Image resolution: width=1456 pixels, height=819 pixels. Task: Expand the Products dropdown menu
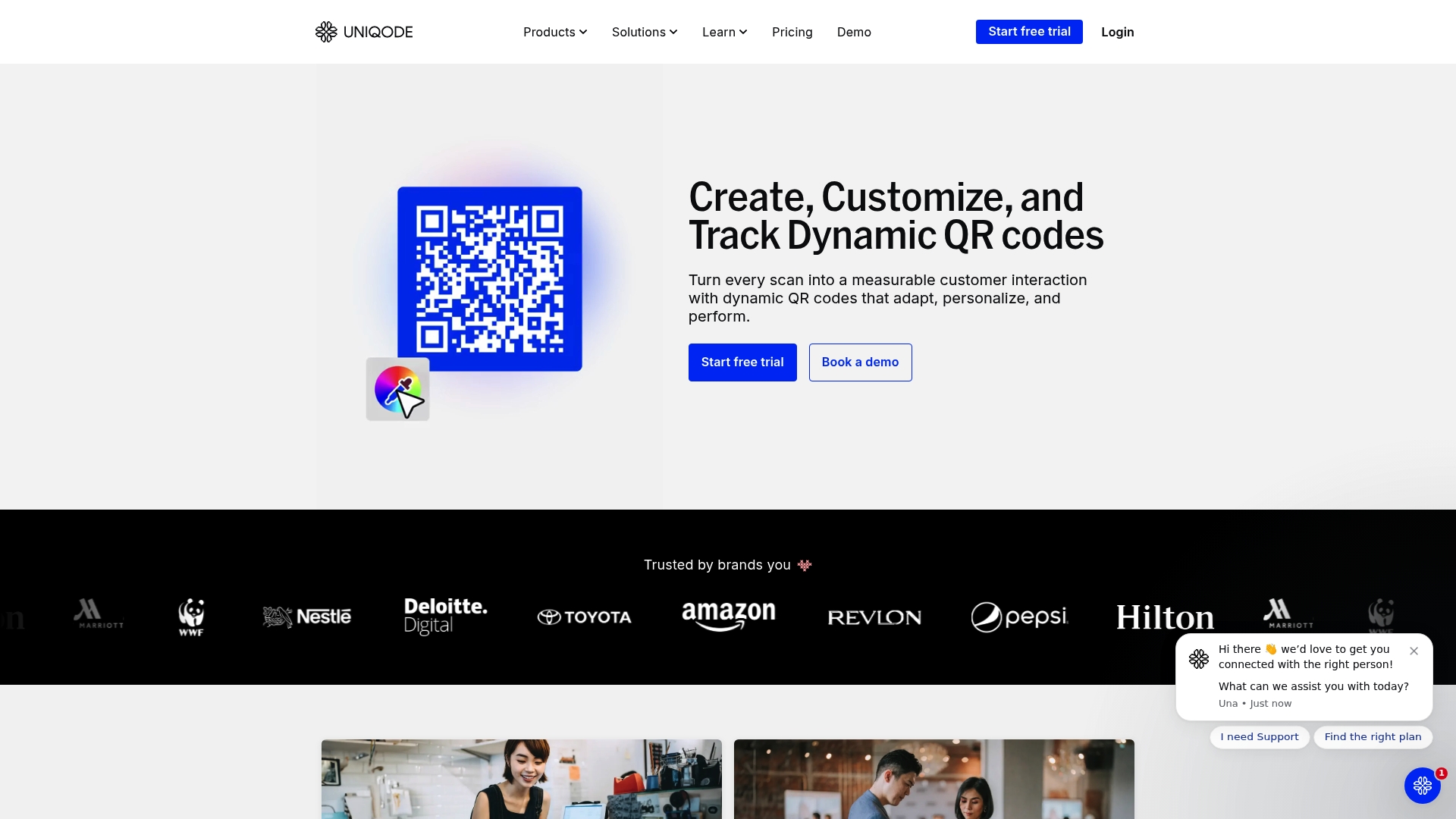click(x=555, y=32)
